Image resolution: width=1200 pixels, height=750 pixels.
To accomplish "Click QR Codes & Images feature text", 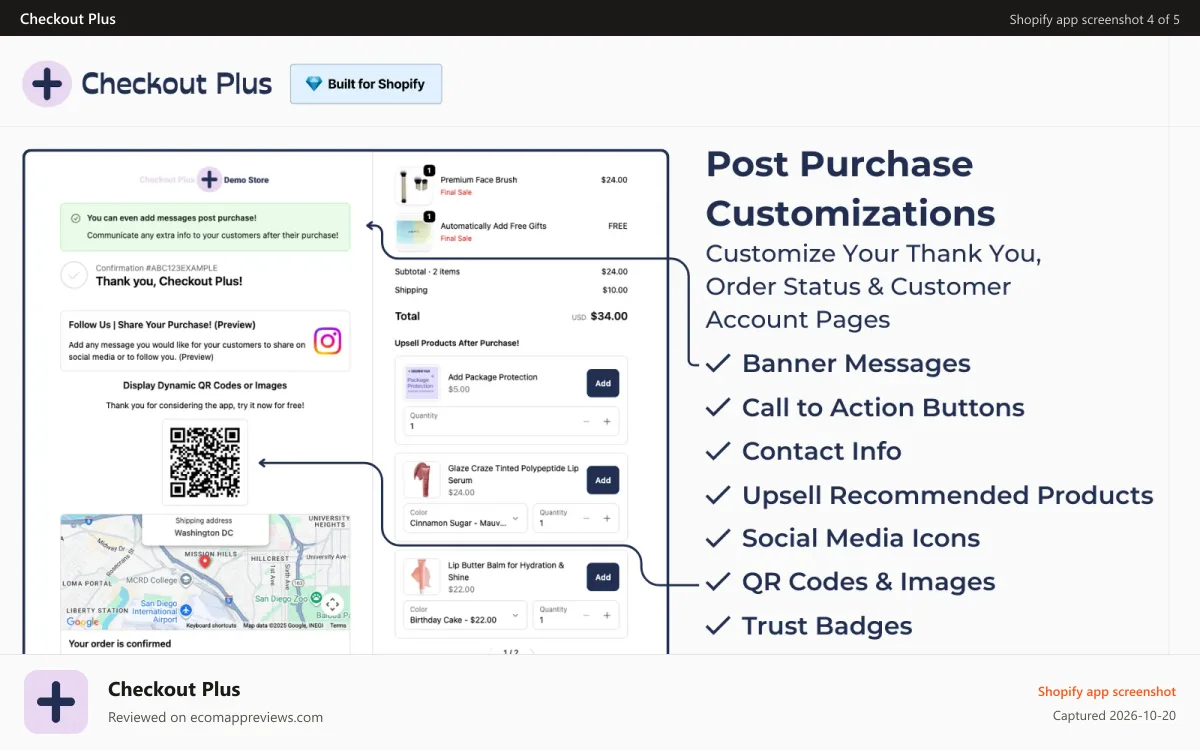I will [868, 582].
